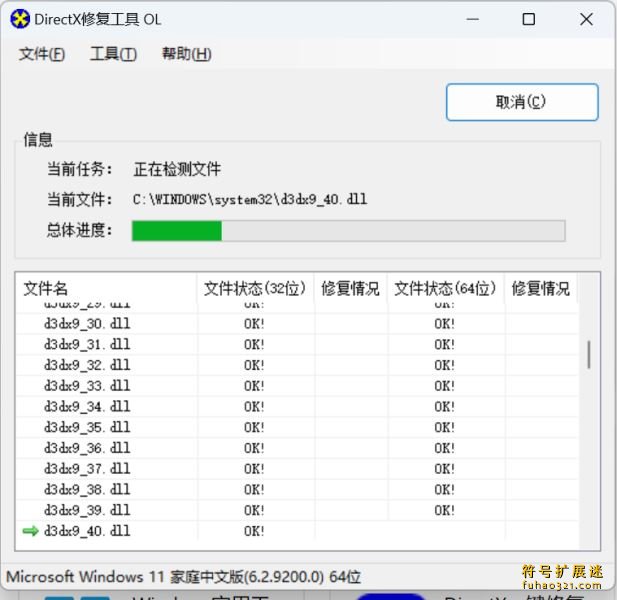This screenshot has height=600, width=617.
Task: Click the last 修复情况 column header
Action: pos(541,288)
